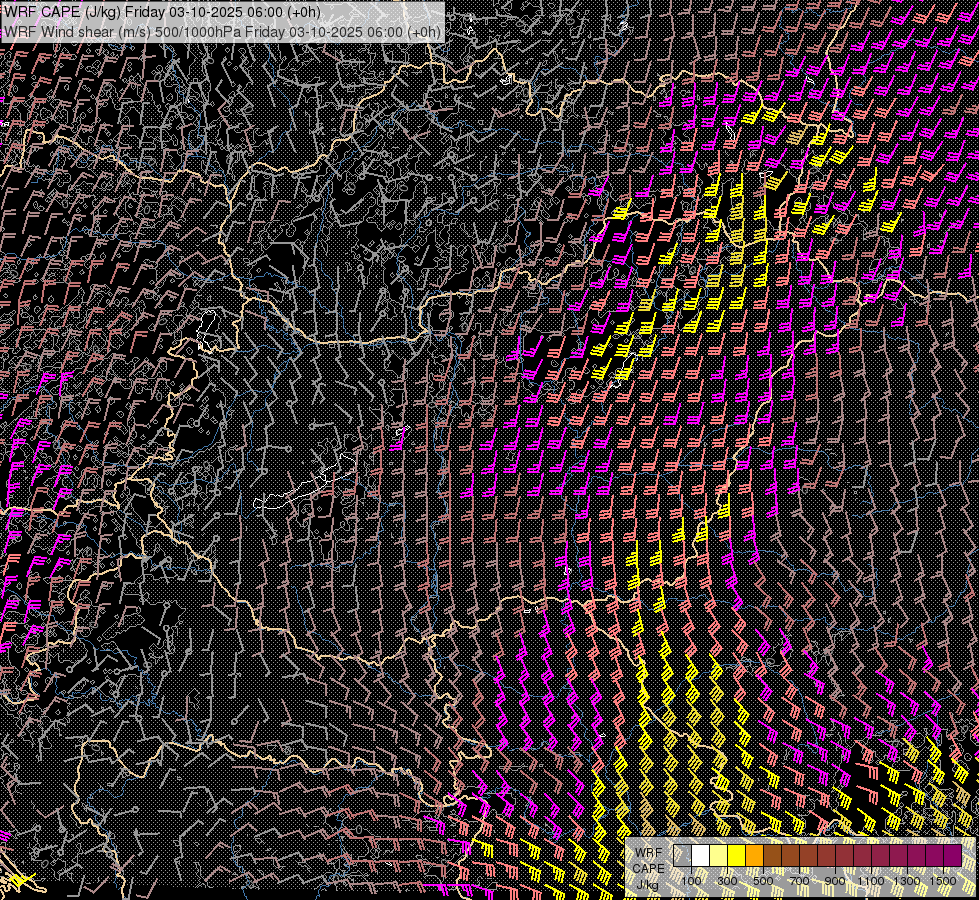Click the WRF text in legend box

click(648, 852)
